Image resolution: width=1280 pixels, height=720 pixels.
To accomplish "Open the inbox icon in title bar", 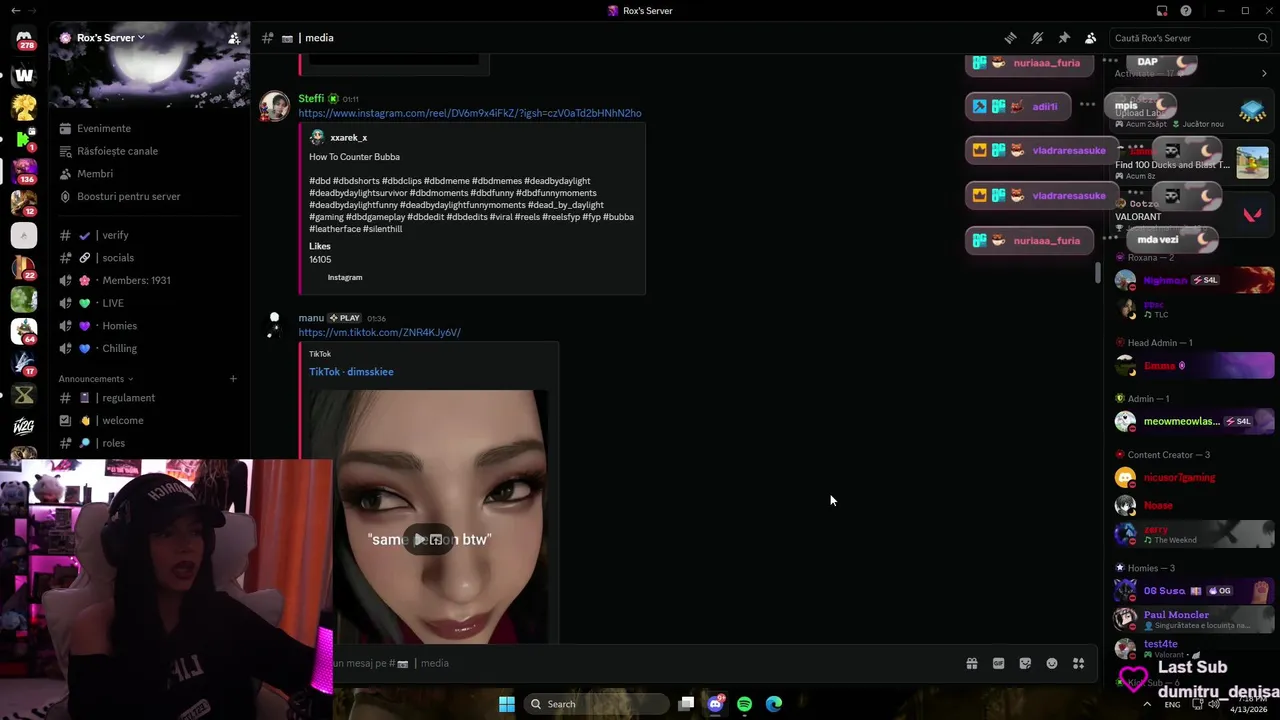I will (1162, 11).
